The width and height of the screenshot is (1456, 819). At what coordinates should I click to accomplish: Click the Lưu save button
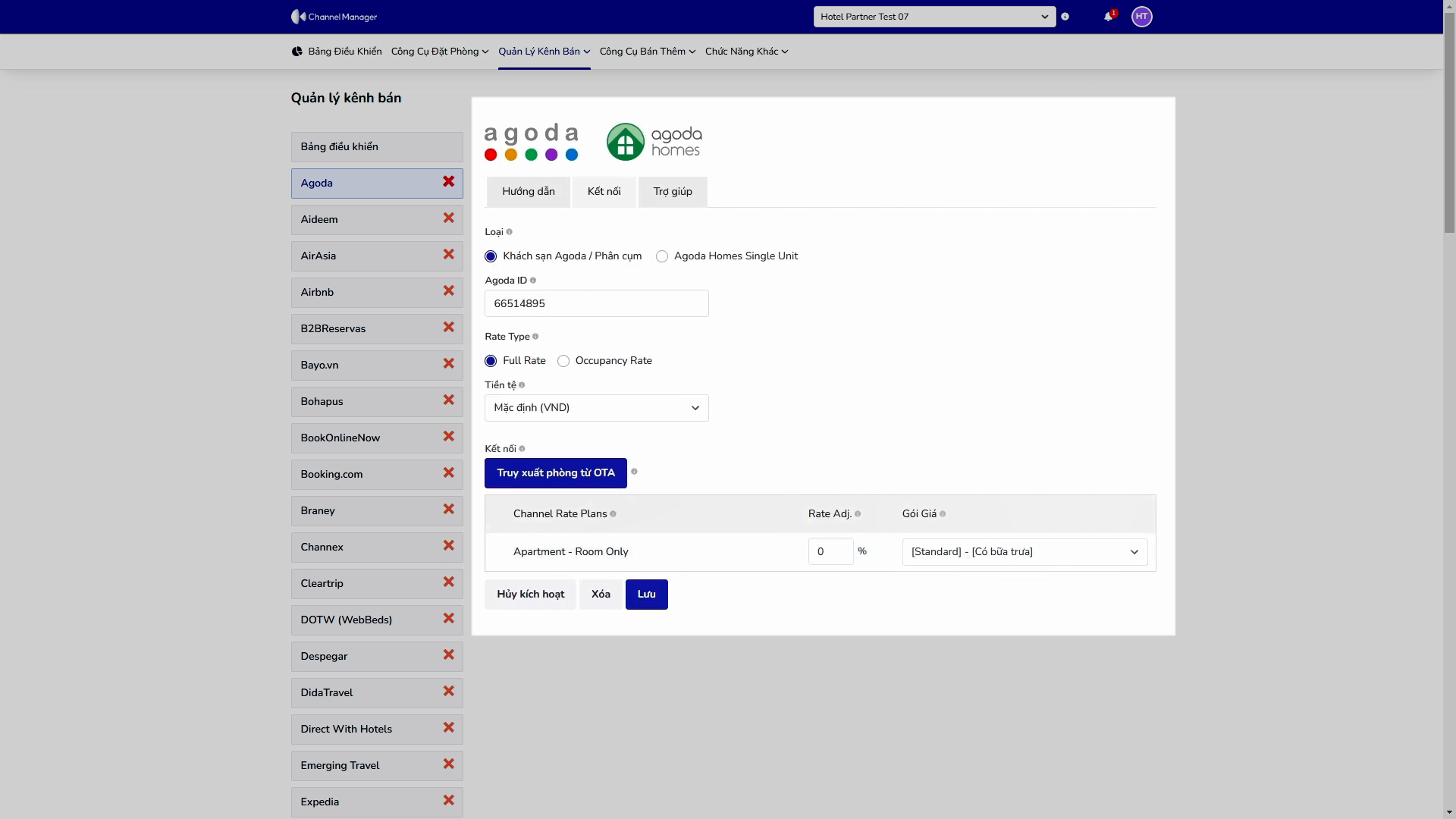(647, 595)
